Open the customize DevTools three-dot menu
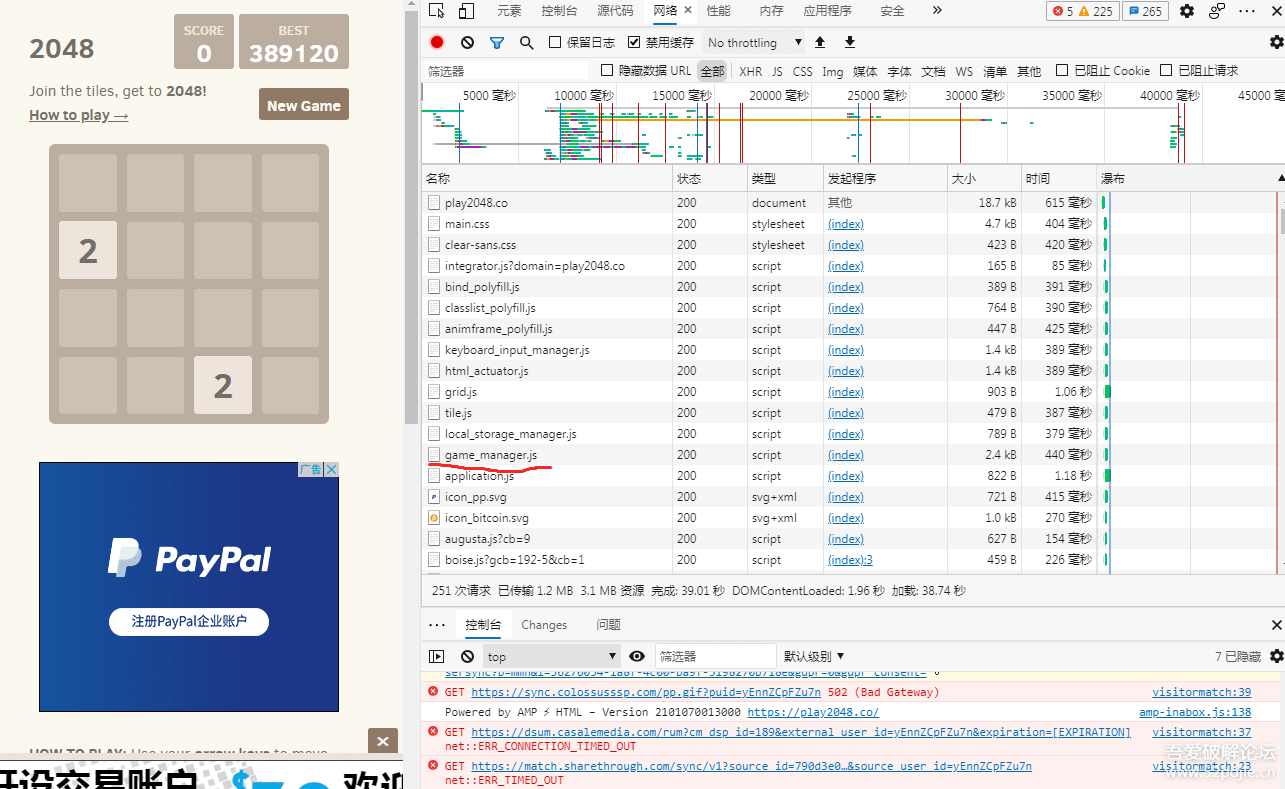Image resolution: width=1285 pixels, height=789 pixels. pos(1247,11)
